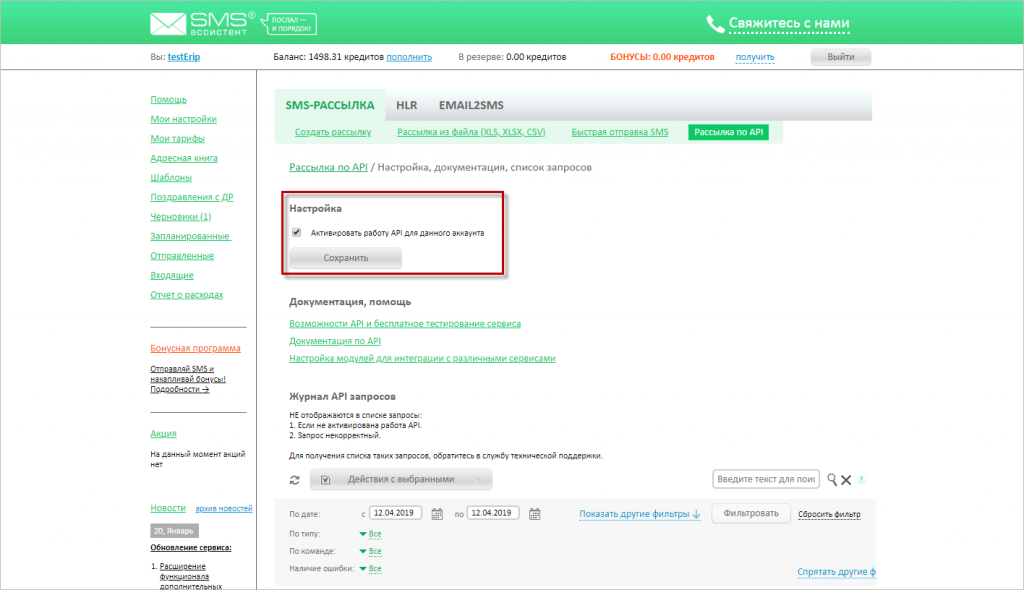
Task: Open Запланированные in the sidebar
Action: tap(190, 236)
